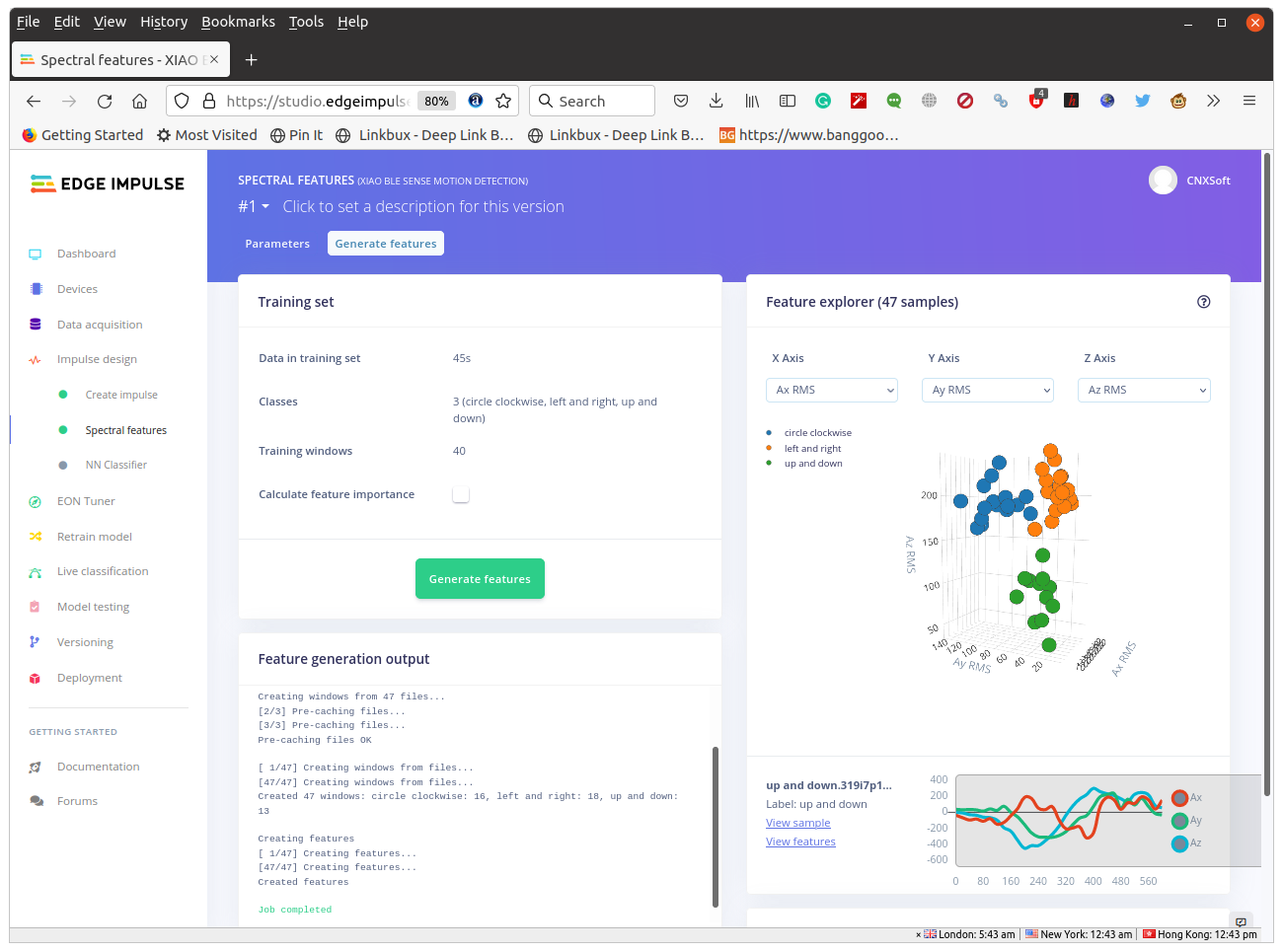The width and height of the screenshot is (1283, 952).
Task: Open the Tools menu
Action: [x=306, y=22]
